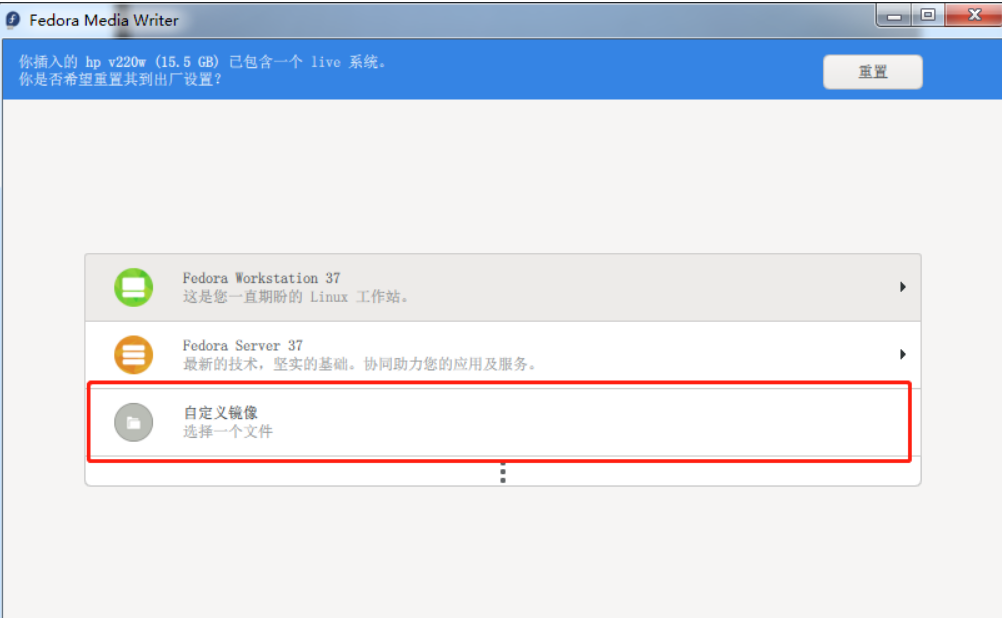Click the Fedora logo in the title bar

click(x=13, y=20)
